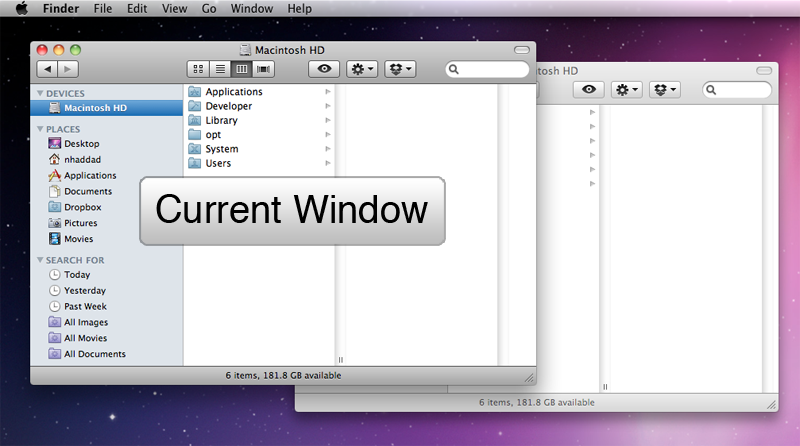Image resolution: width=800 pixels, height=446 pixels.
Task: Expand Applications folder via its arrow
Action: pos(328,92)
